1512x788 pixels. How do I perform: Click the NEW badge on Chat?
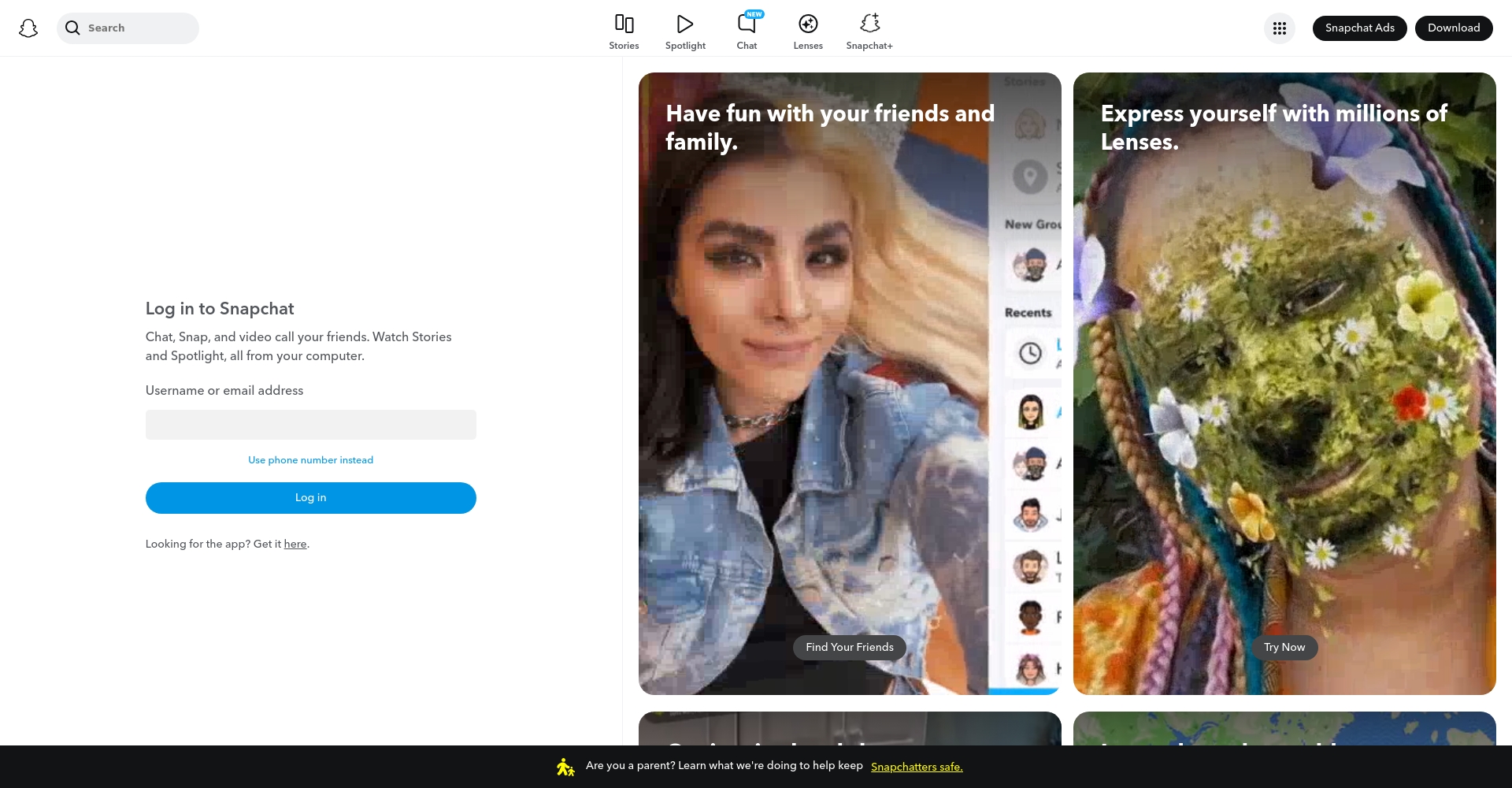(754, 14)
